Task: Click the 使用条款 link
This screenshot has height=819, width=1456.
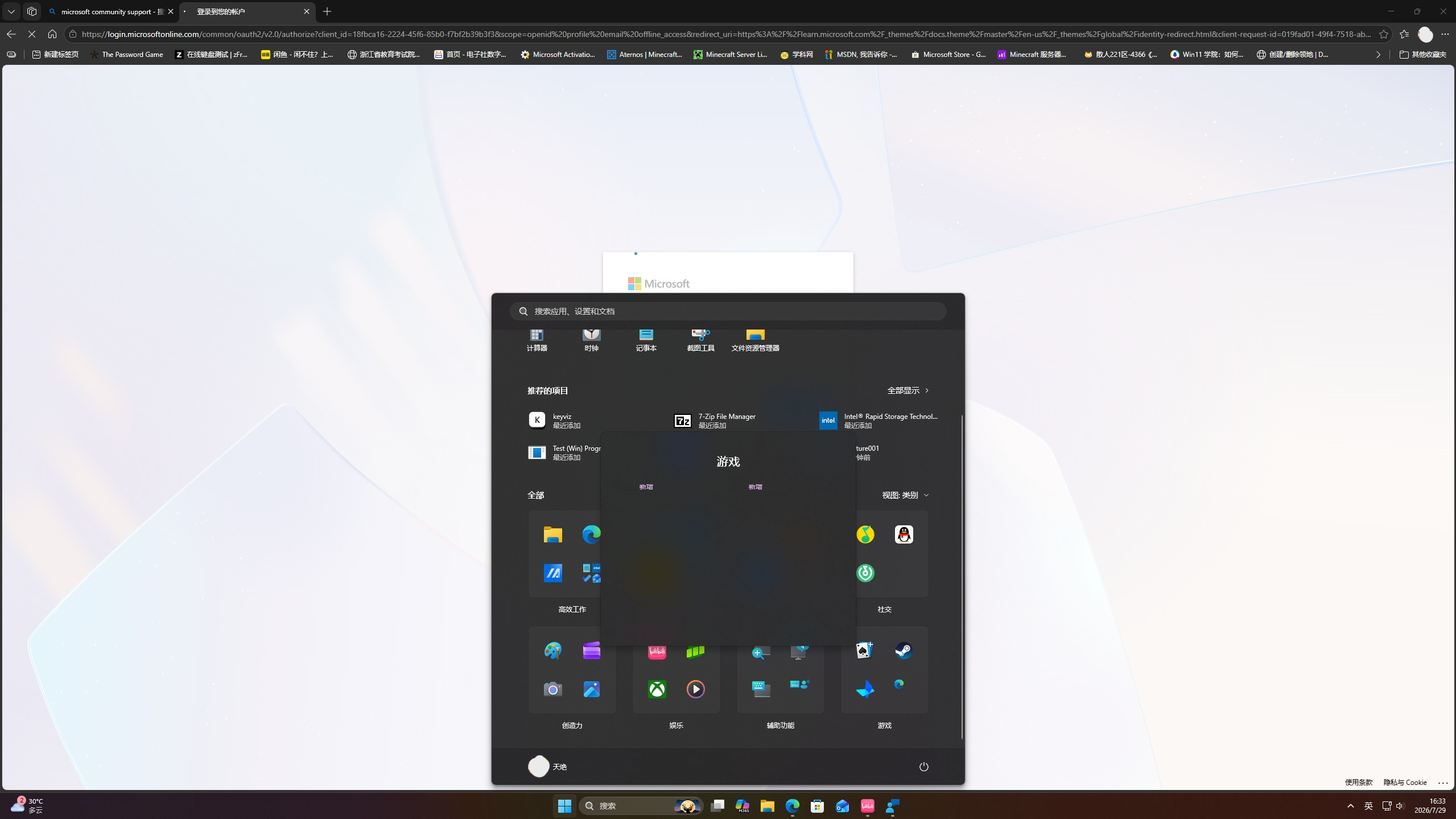Action: click(x=1358, y=783)
